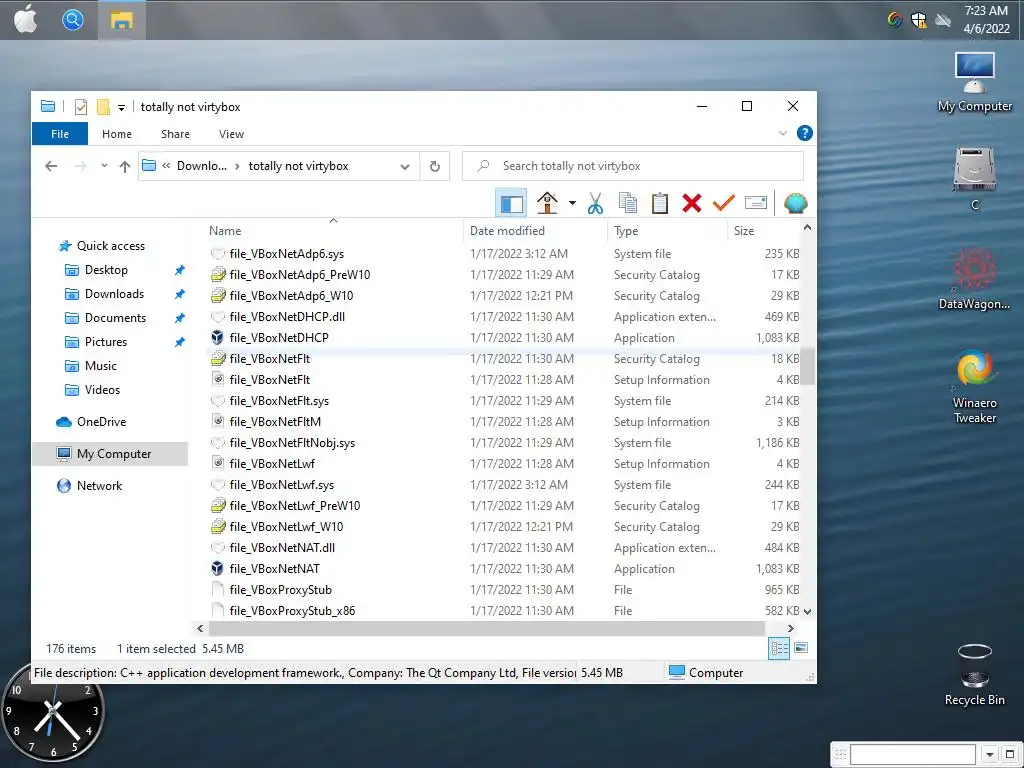Expand the address bar history dropdown
The image size is (1024, 768).
pyautogui.click(x=405, y=167)
